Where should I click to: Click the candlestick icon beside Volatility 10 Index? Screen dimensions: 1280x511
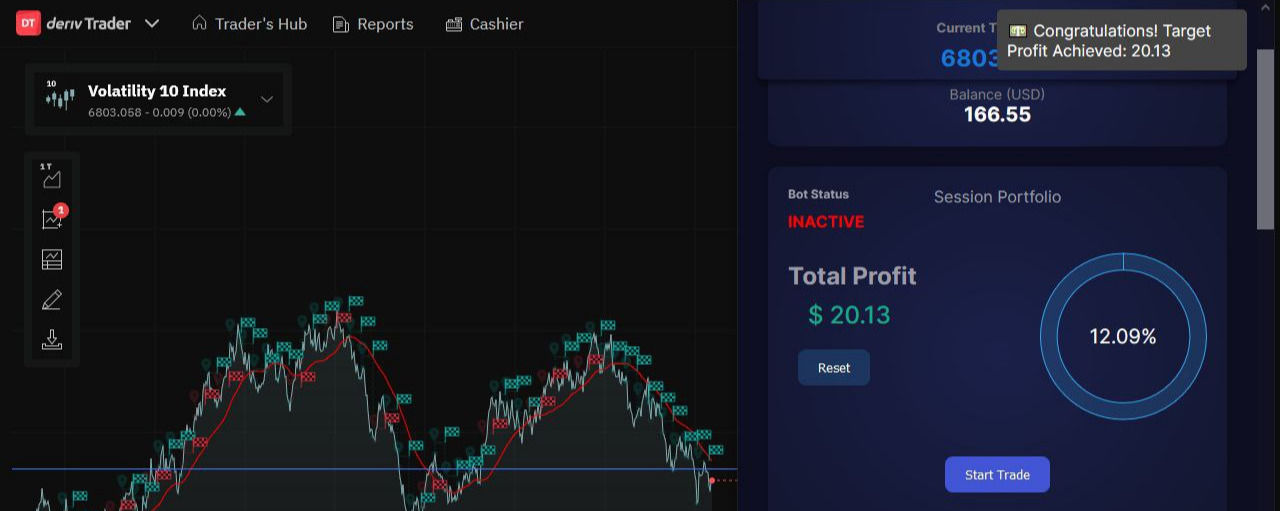[x=60, y=98]
